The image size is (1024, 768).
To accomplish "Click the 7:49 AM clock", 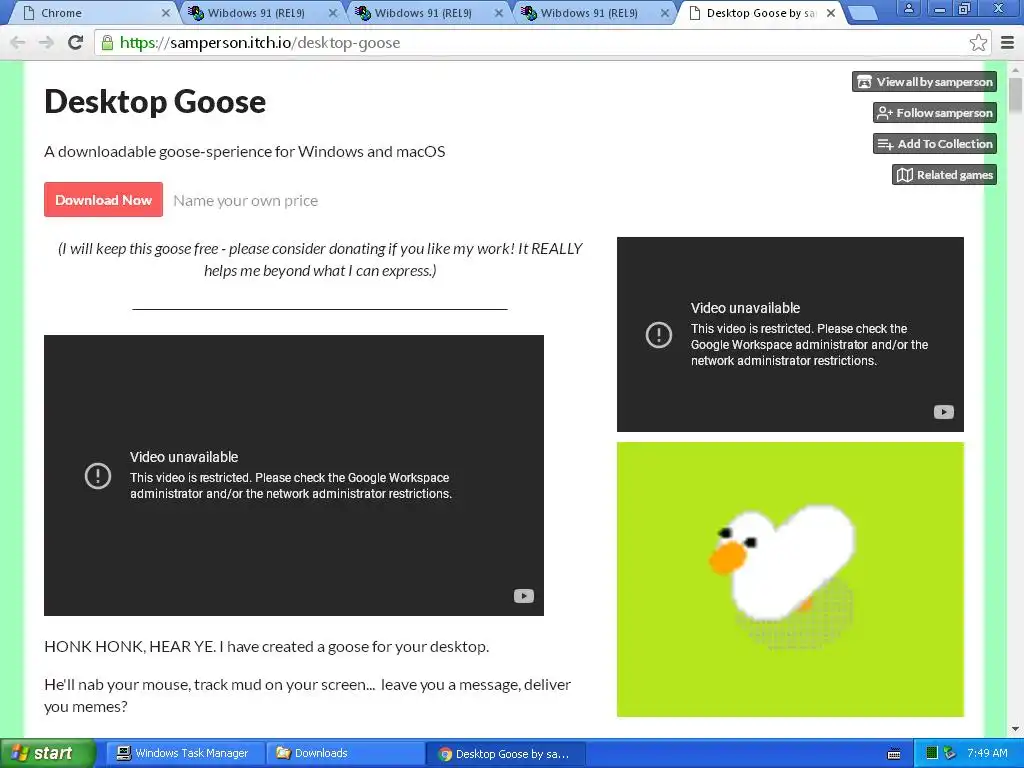I will coord(987,753).
